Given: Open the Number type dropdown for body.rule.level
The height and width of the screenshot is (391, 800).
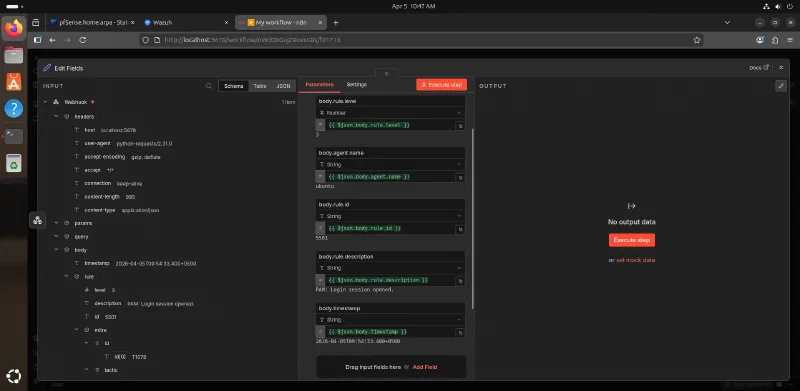Looking at the screenshot, I should click(x=390, y=113).
